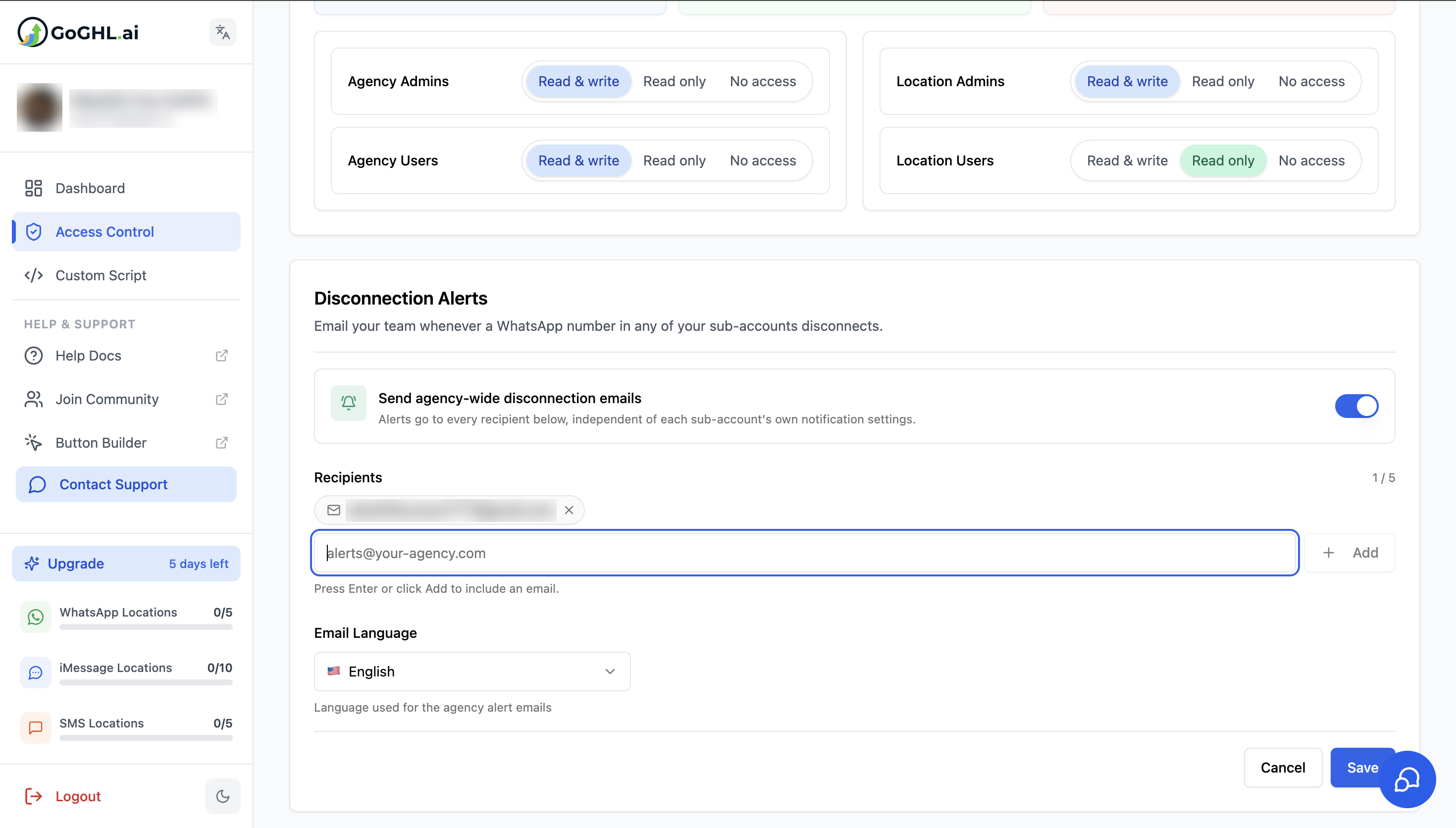The image size is (1456, 828).
Task: Click the Dashboard grid icon
Action: (x=34, y=188)
